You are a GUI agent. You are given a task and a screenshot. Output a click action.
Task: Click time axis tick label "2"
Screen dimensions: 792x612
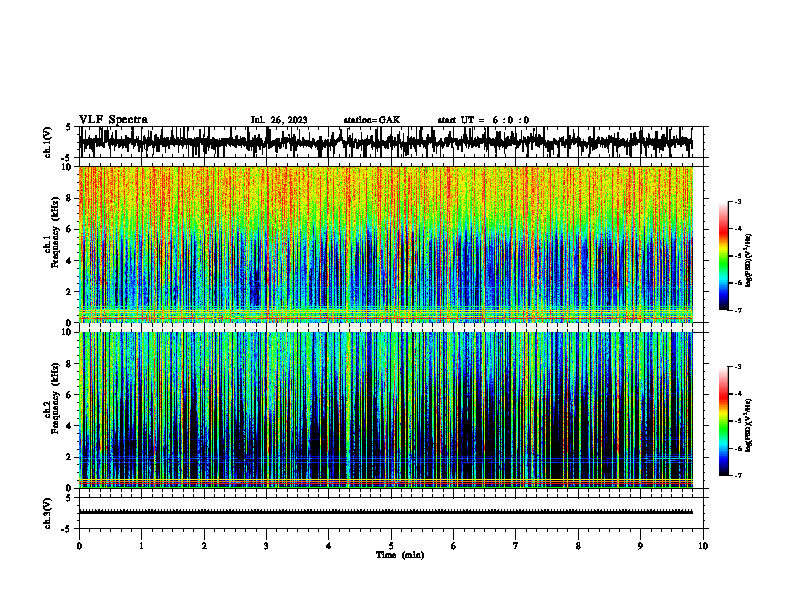204,546
